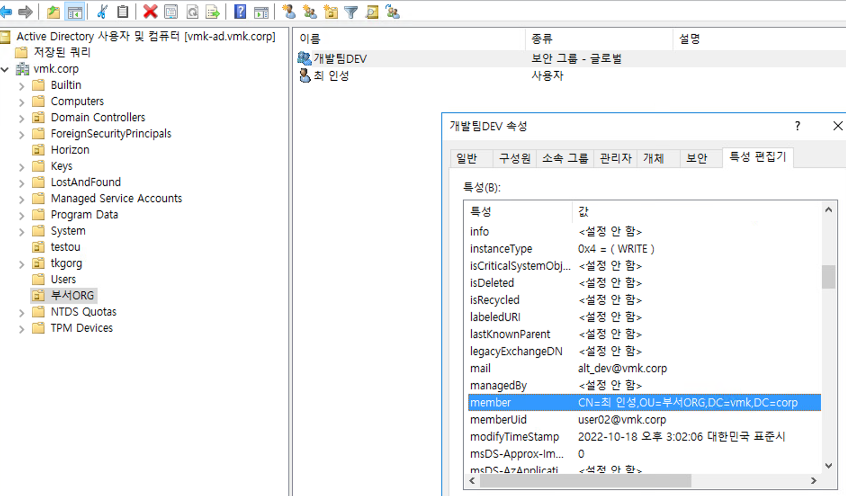The height and width of the screenshot is (496, 846).
Task: Select the memberUid attribute row
Action: [645, 420]
